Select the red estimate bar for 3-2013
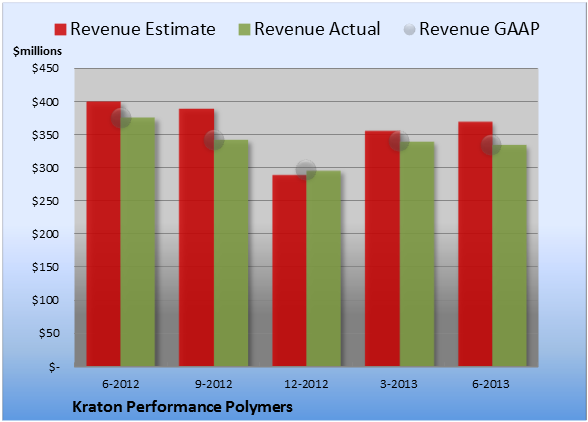Viewport: 588px width, 422px height. click(382, 248)
